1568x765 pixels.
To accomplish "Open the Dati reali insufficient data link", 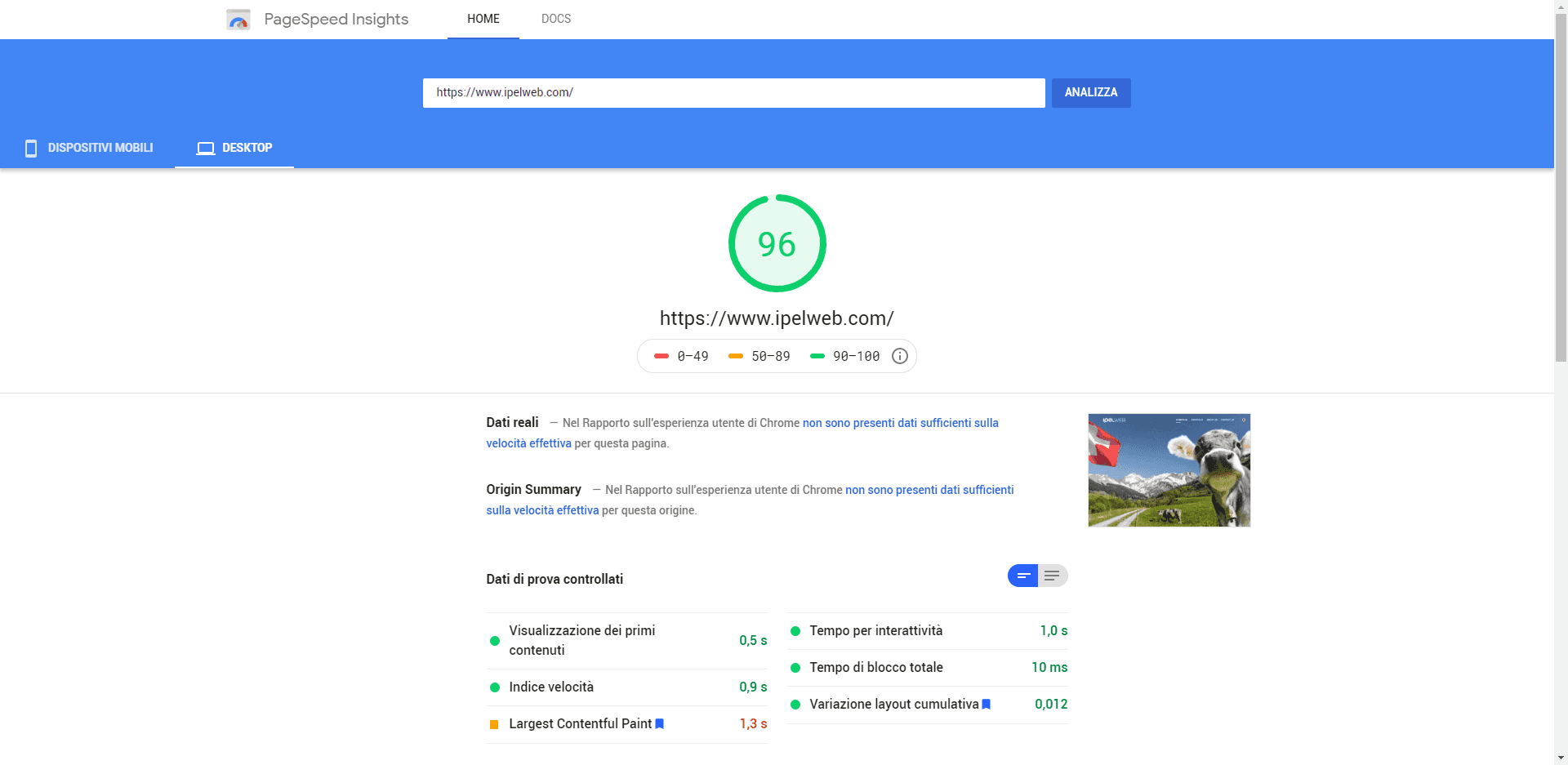I will 900,423.
